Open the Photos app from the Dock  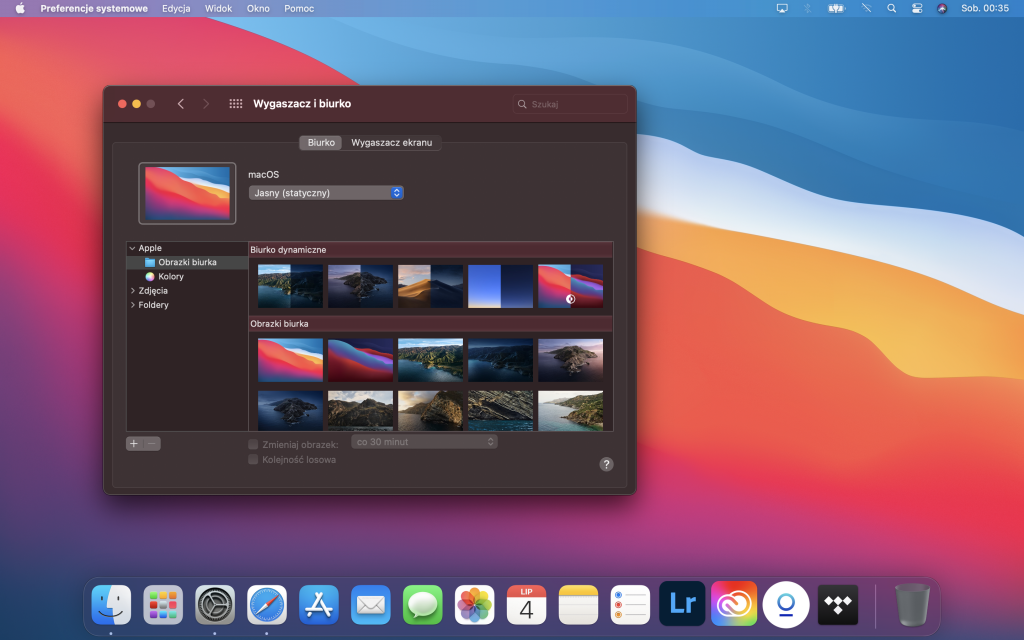[474, 604]
